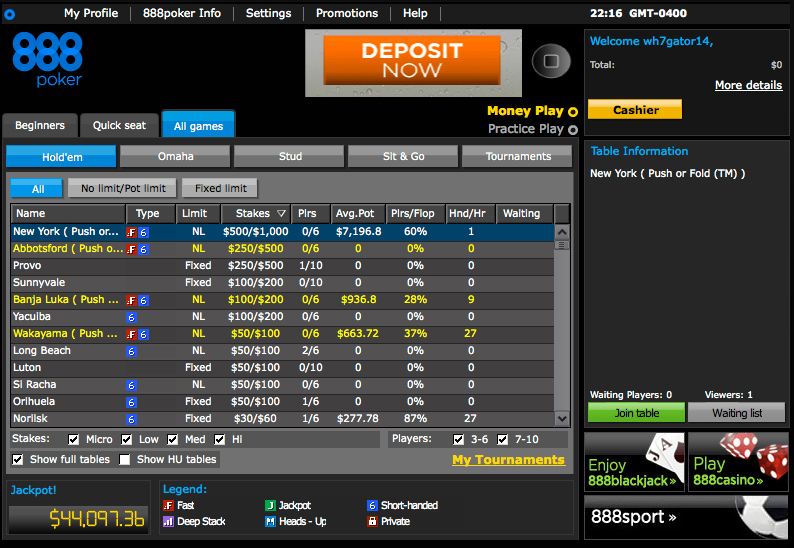
Task: Enable Show HU tables checkbox
Action: [125, 459]
